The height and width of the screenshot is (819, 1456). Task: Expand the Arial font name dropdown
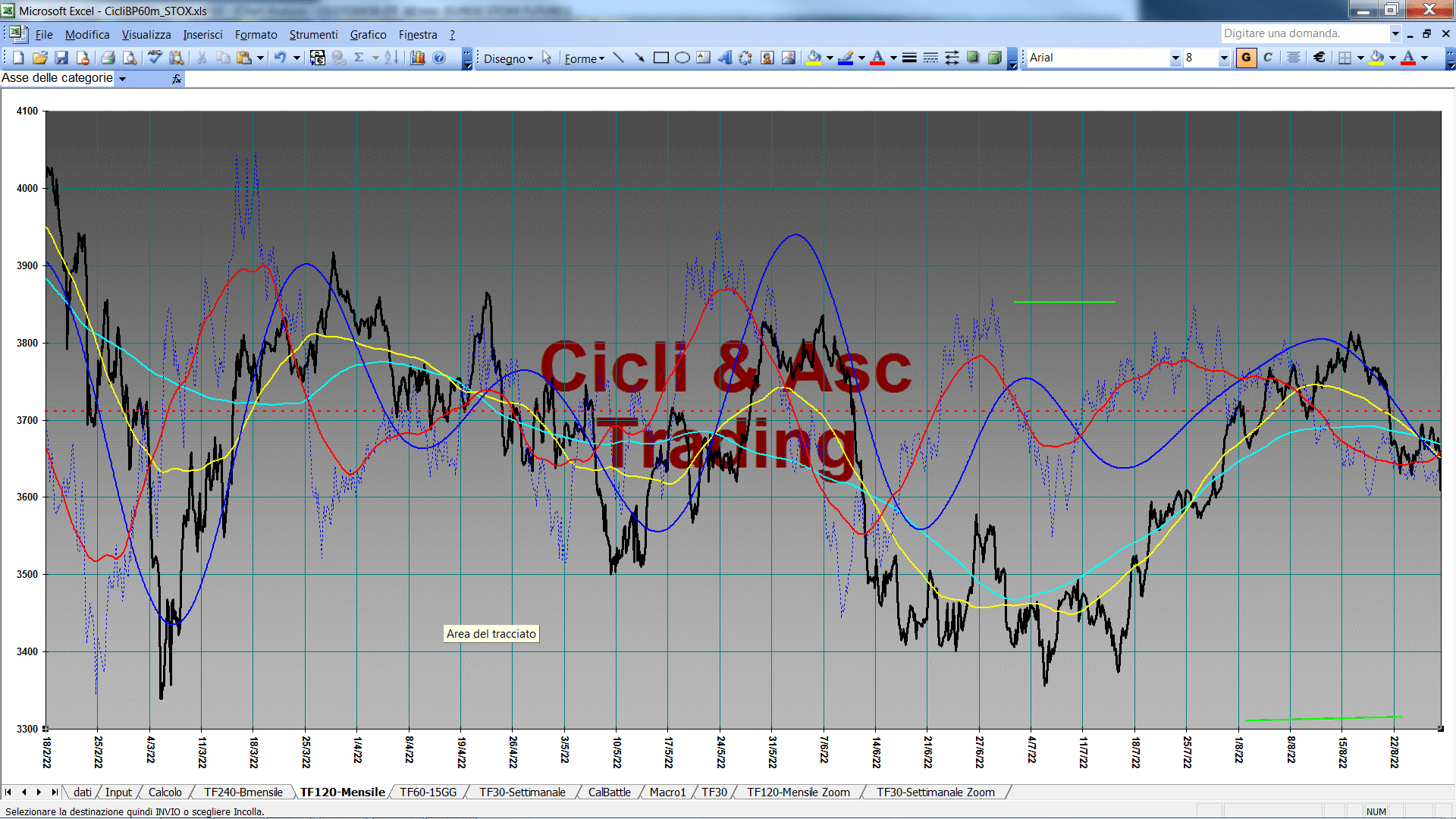point(1175,58)
